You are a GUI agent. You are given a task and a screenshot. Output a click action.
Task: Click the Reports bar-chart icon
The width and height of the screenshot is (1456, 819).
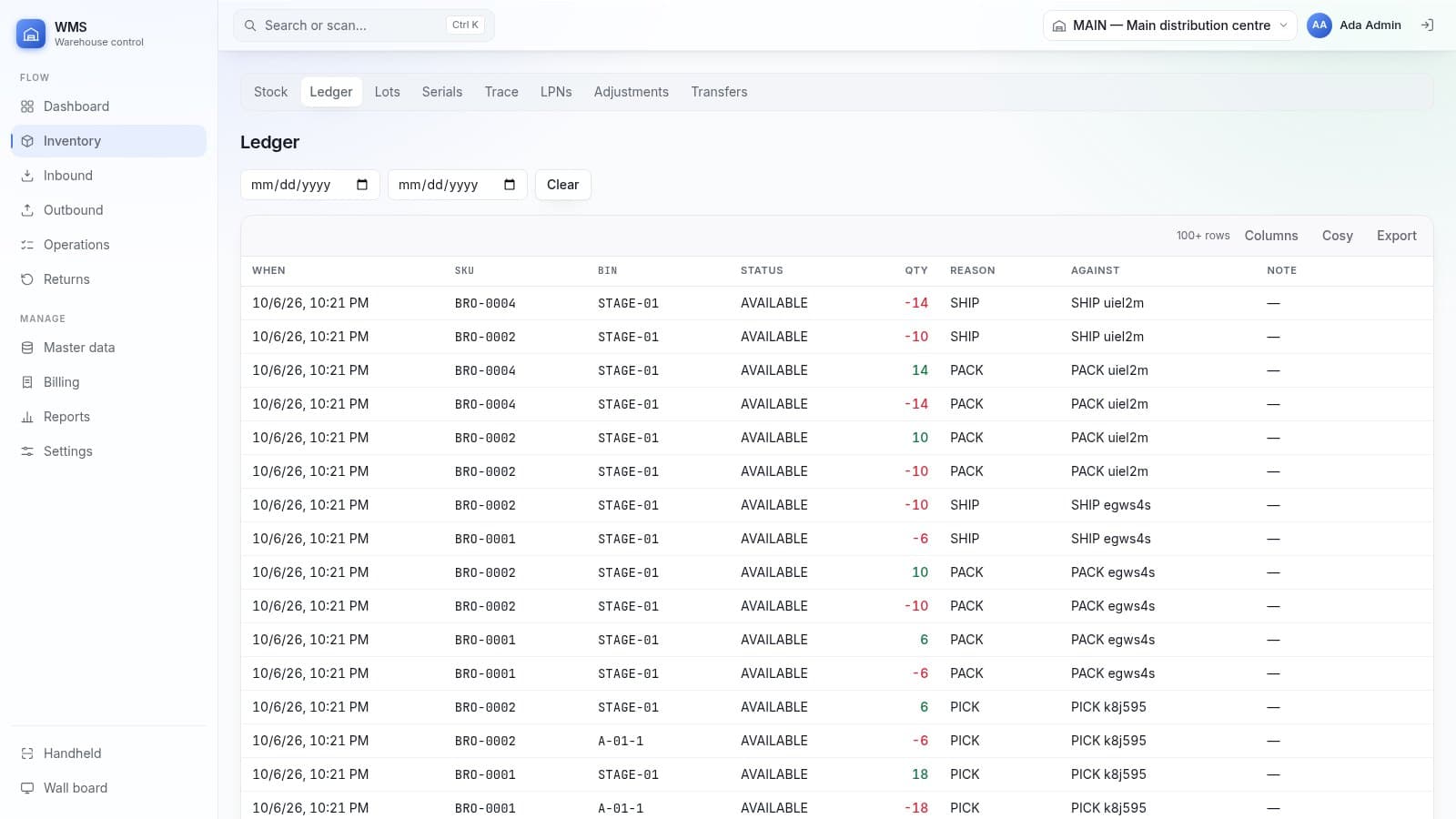coord(27,417)
